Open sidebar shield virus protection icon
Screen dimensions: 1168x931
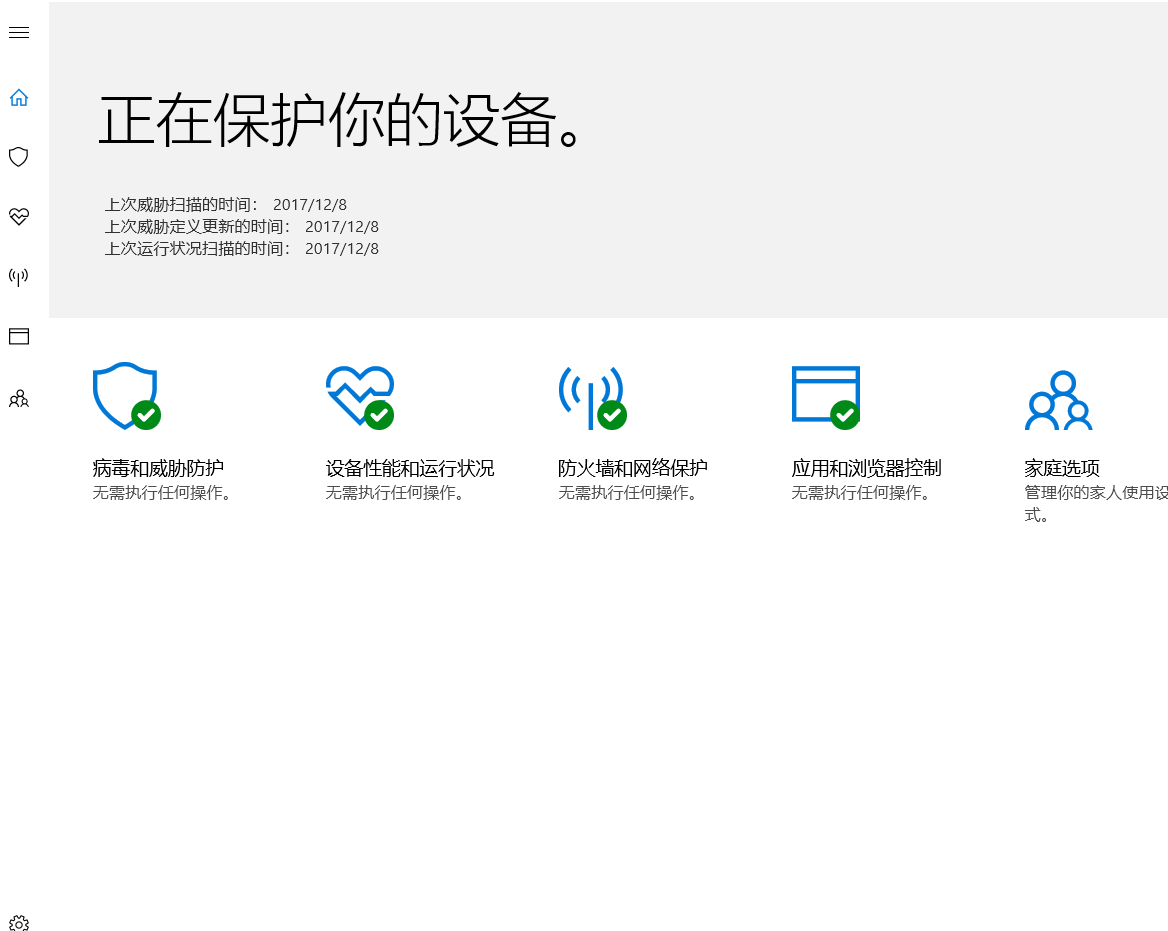click(19, 157)
